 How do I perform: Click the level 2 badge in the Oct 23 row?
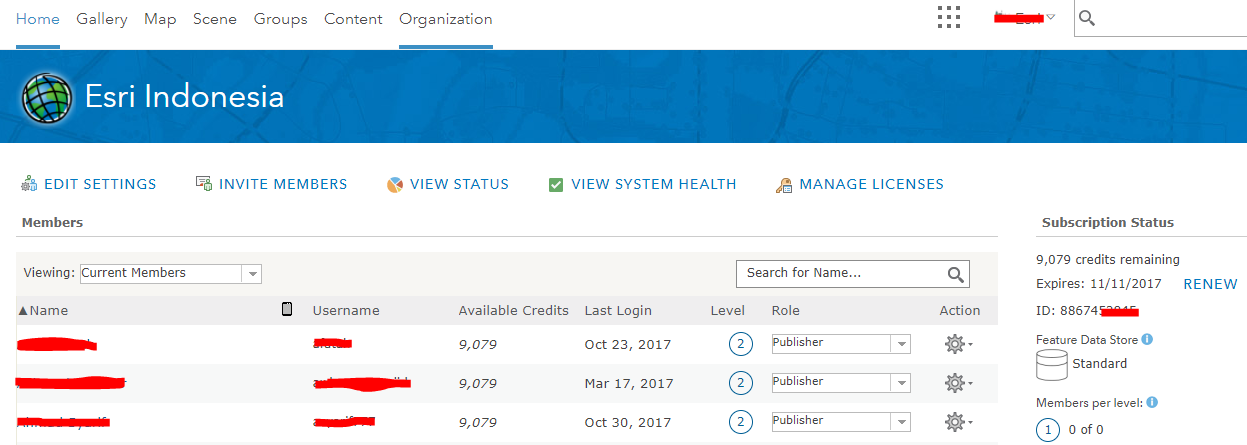click(740, 344)
